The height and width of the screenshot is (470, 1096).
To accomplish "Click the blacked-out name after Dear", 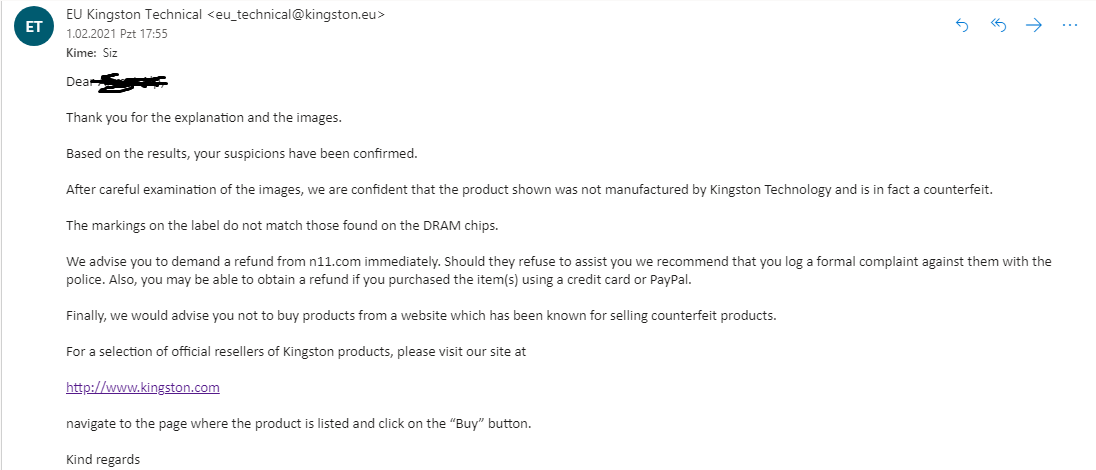I will [130, 82].
